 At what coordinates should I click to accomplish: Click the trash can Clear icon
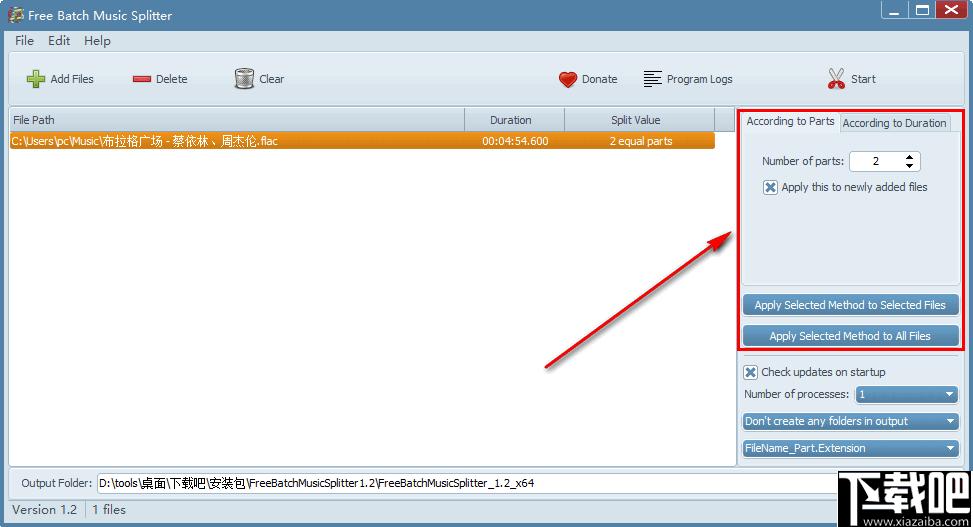point(244,79)
